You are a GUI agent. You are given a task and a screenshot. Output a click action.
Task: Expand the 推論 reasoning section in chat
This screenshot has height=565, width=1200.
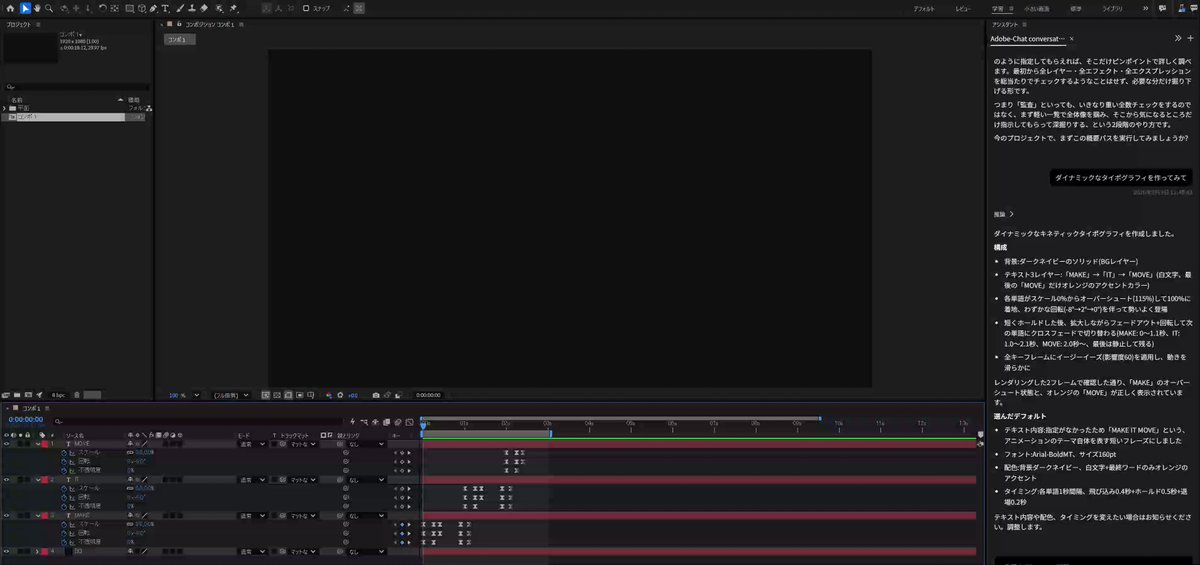tap(1003, 214)
